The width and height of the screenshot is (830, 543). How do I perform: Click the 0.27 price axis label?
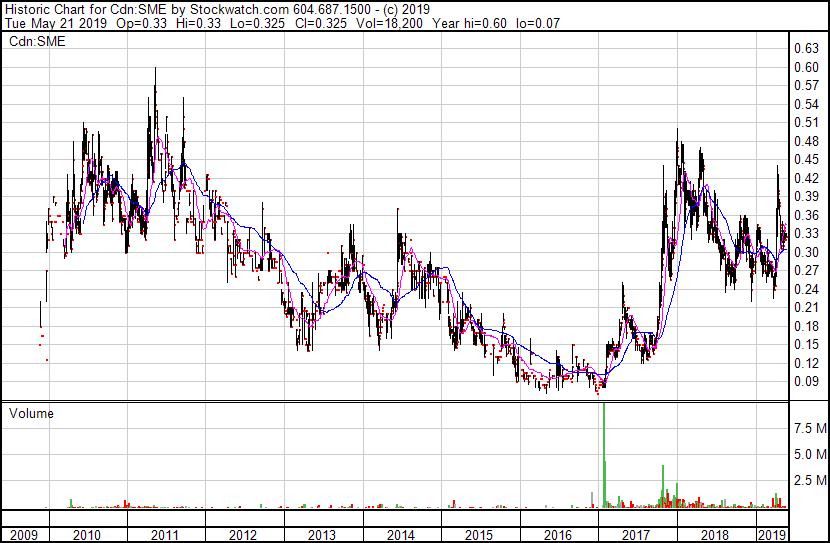[806, 270]
